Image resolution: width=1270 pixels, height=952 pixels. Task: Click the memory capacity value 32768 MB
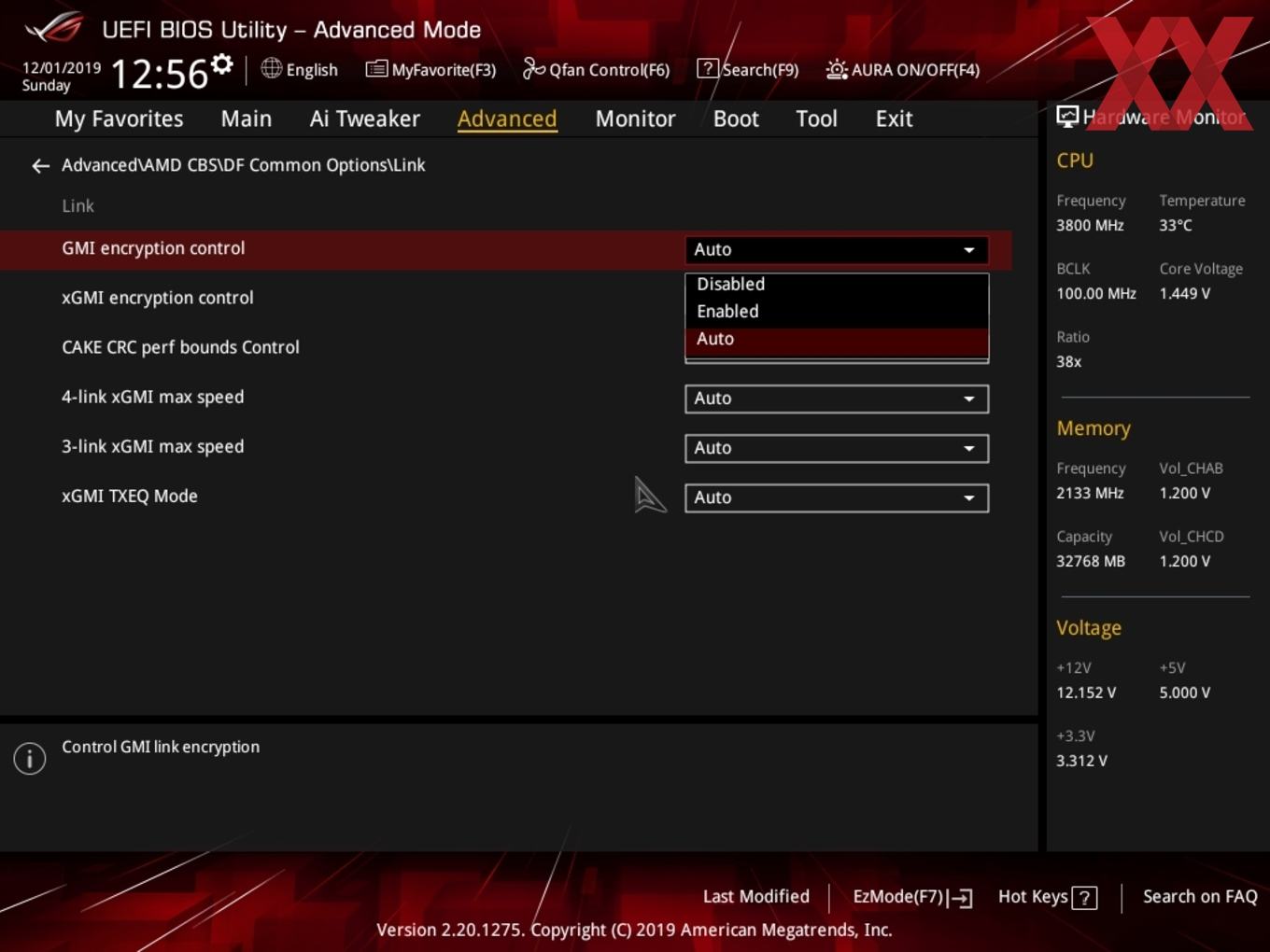pos(1091,561)
